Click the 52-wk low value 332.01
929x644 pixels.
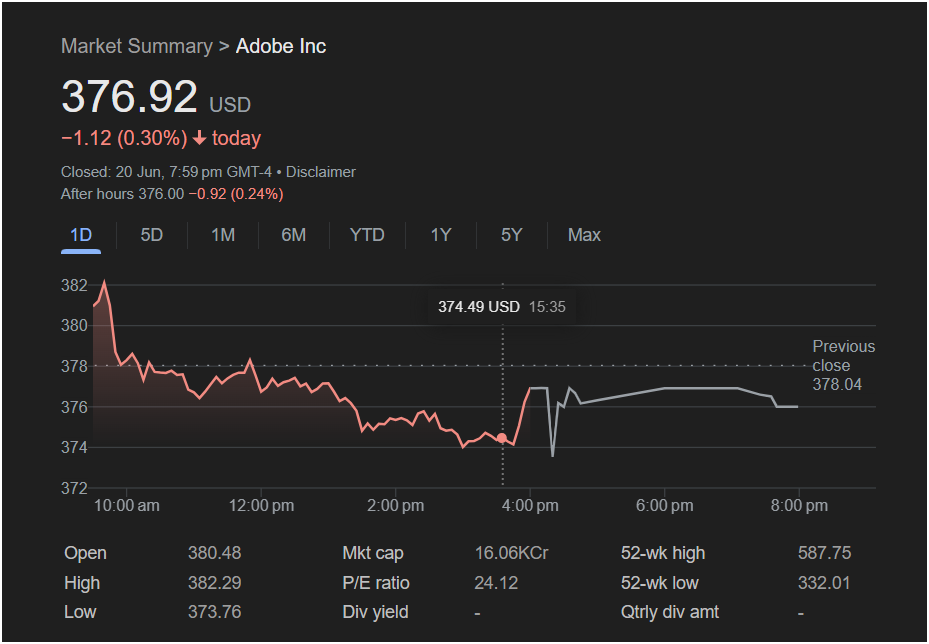(824, 583)
